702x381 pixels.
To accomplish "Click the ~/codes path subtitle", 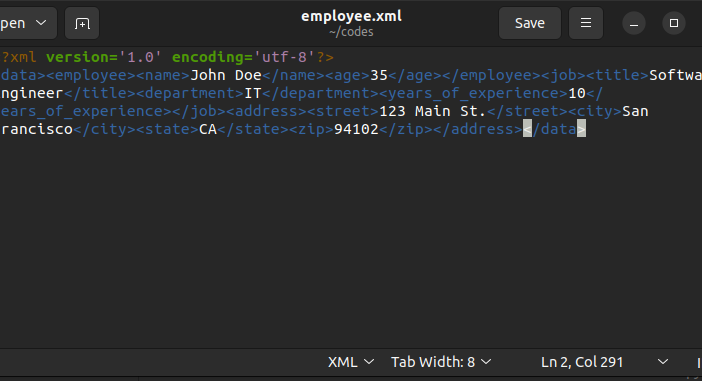I will [x=351, y=32].
